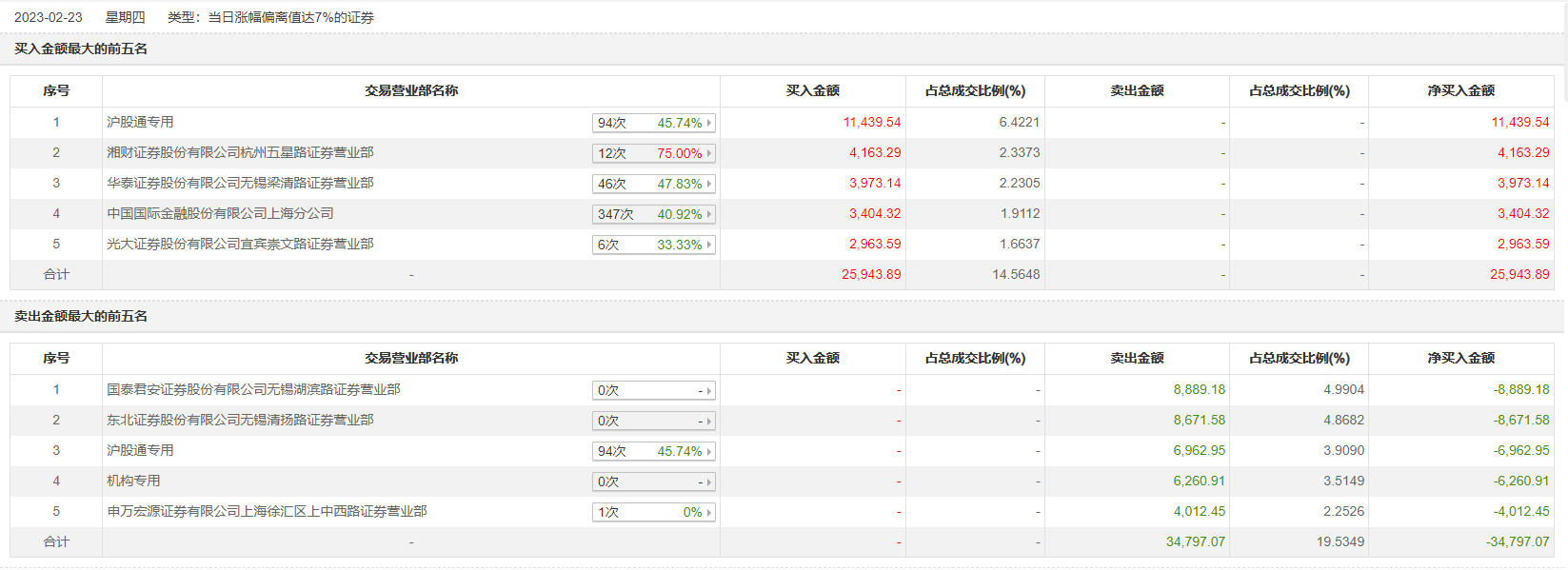Viewport: 1568px width, 570px height.
Task: Open the 1次 0% dropdown for 申万宏源
Action: (x=708, y=512)
